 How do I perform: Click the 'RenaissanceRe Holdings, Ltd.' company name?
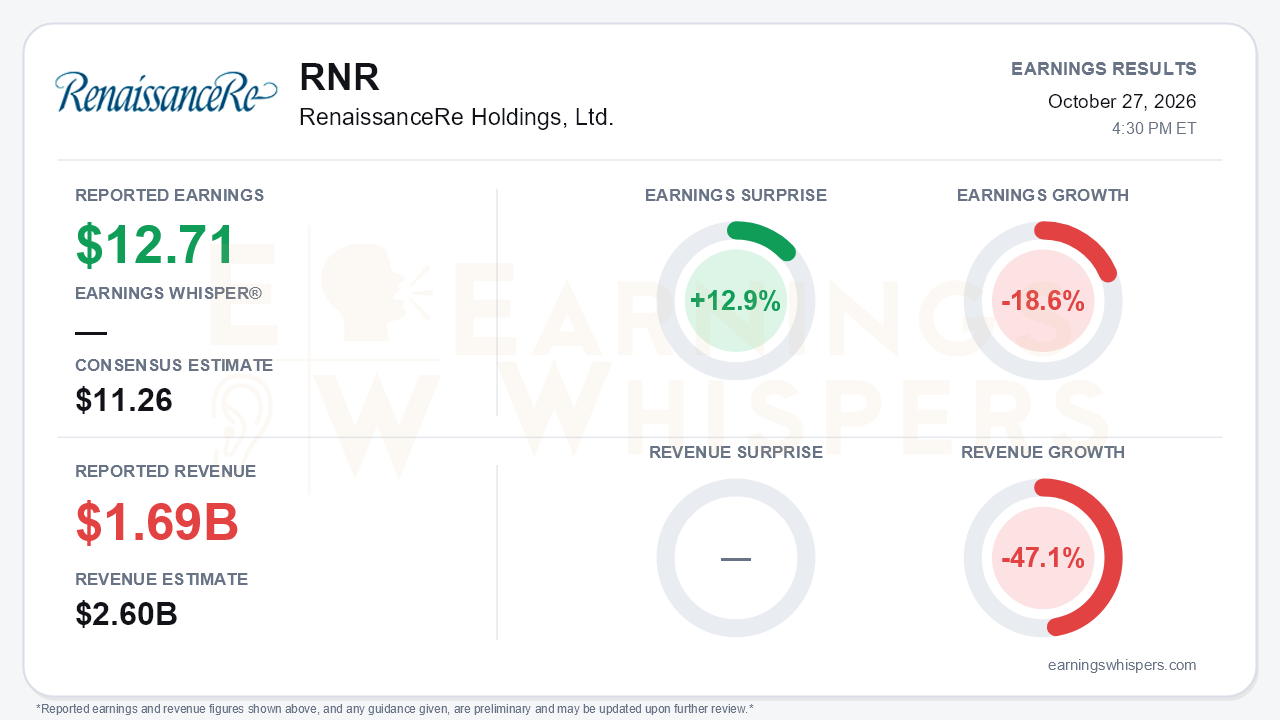pos(456,117)
